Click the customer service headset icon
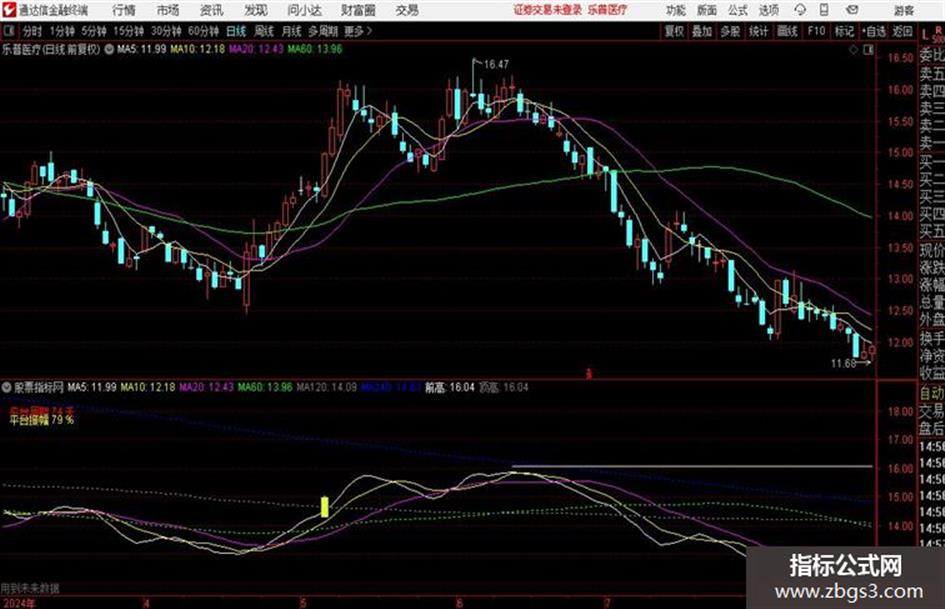 (x=800, y=10)
